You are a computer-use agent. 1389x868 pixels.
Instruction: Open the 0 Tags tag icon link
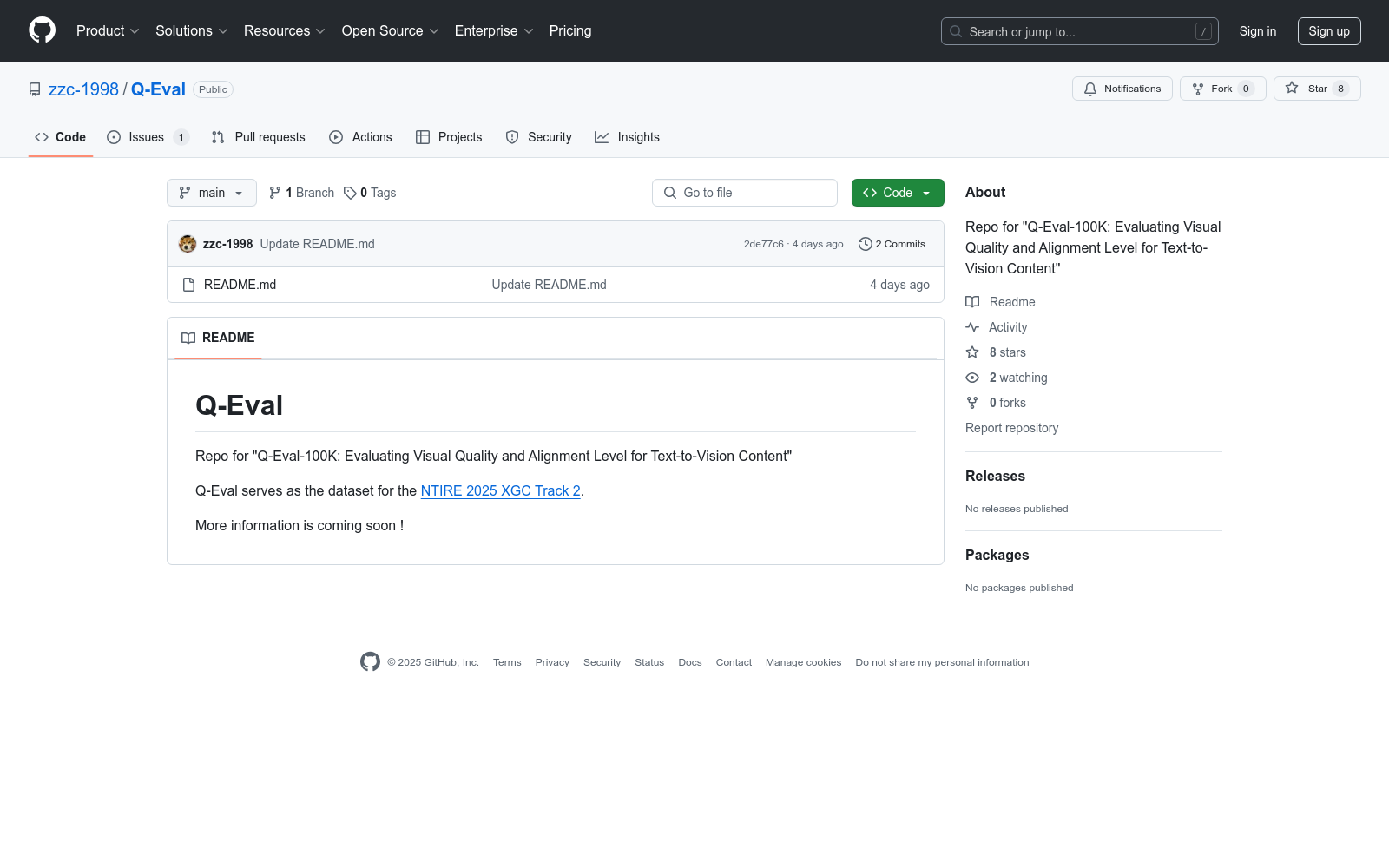[350, 193]
